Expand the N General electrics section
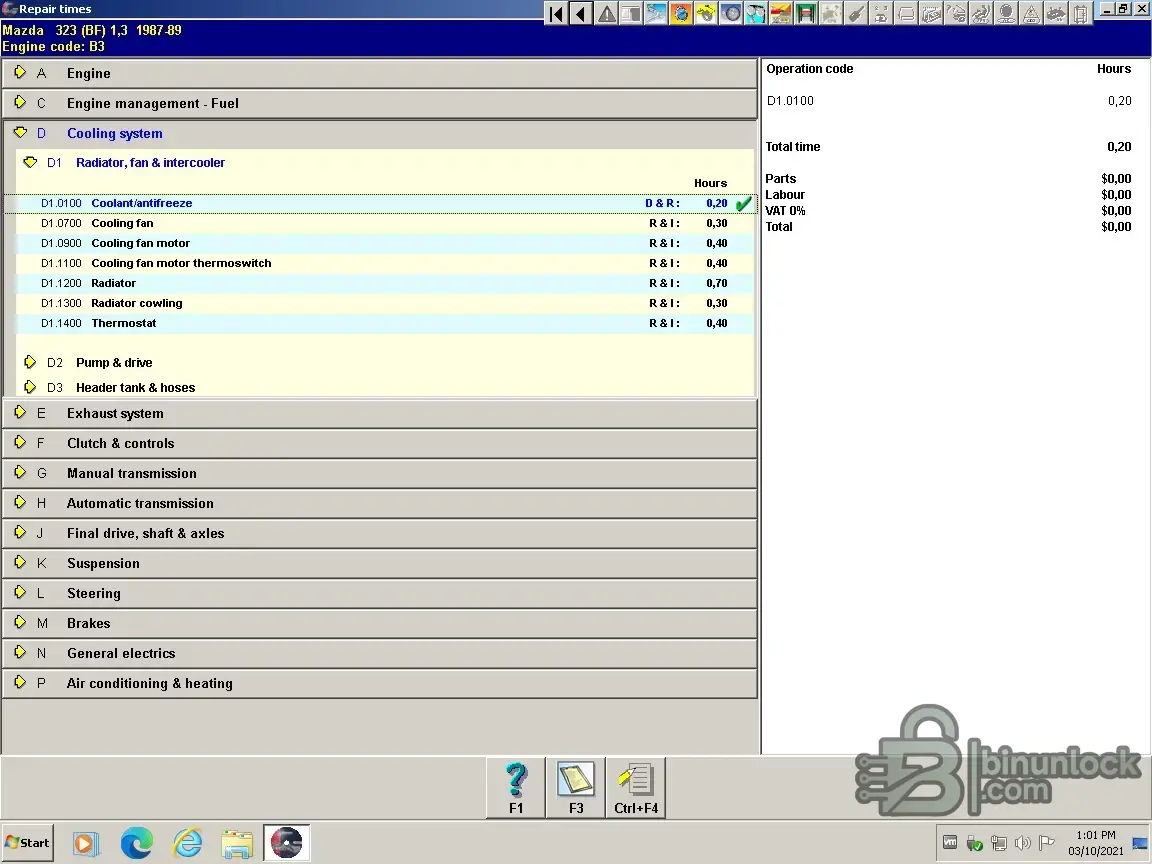 coord(380,653)
